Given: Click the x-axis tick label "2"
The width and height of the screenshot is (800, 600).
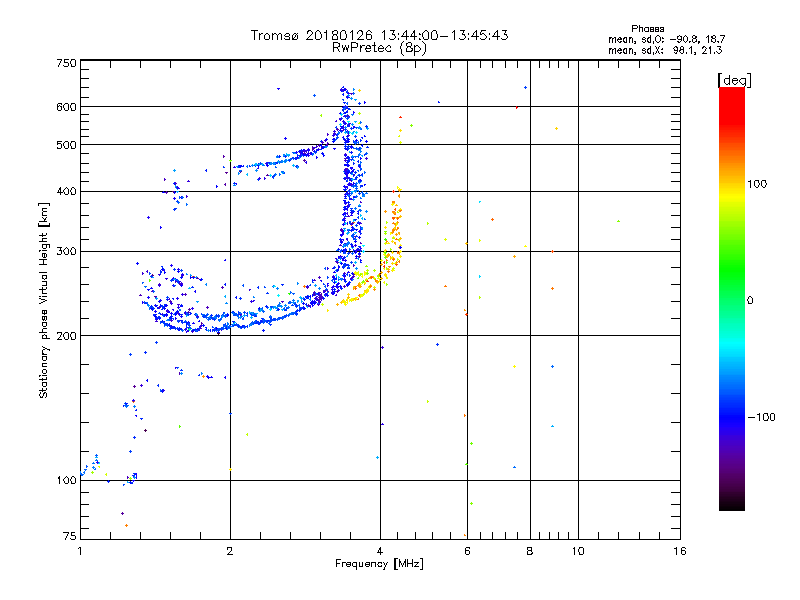Looking at the screenshot, I should point(230,551).
